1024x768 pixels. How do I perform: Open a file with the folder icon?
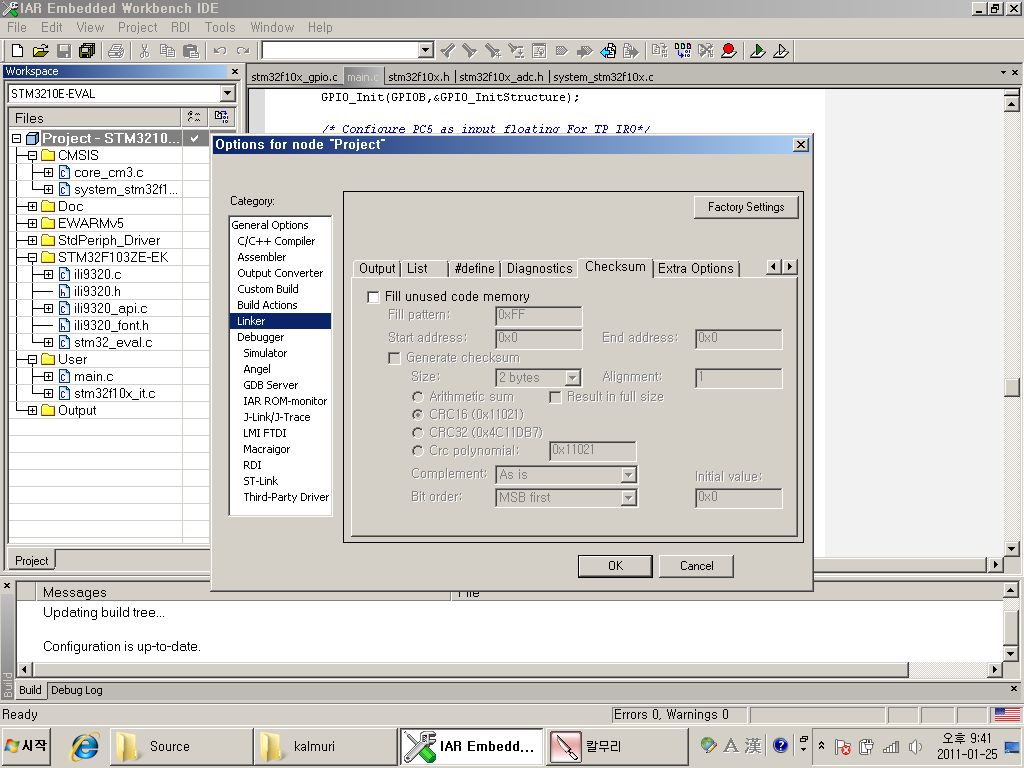[40, 50]
